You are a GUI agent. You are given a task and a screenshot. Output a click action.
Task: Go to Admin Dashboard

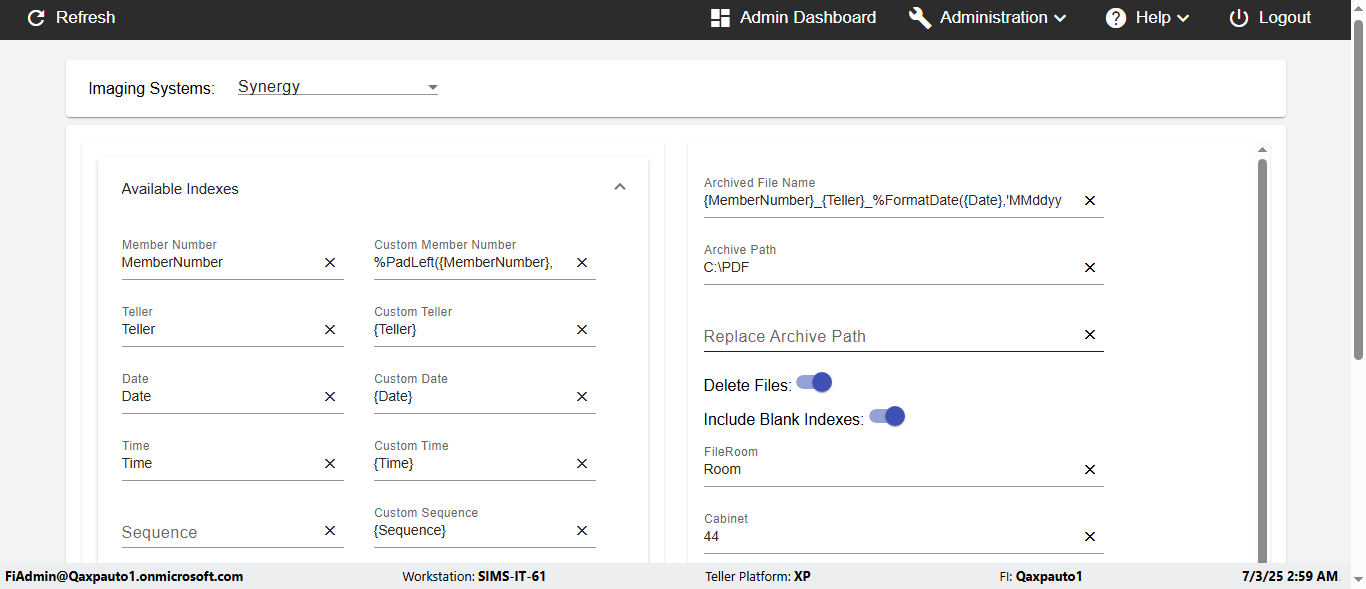click(807, 18)
